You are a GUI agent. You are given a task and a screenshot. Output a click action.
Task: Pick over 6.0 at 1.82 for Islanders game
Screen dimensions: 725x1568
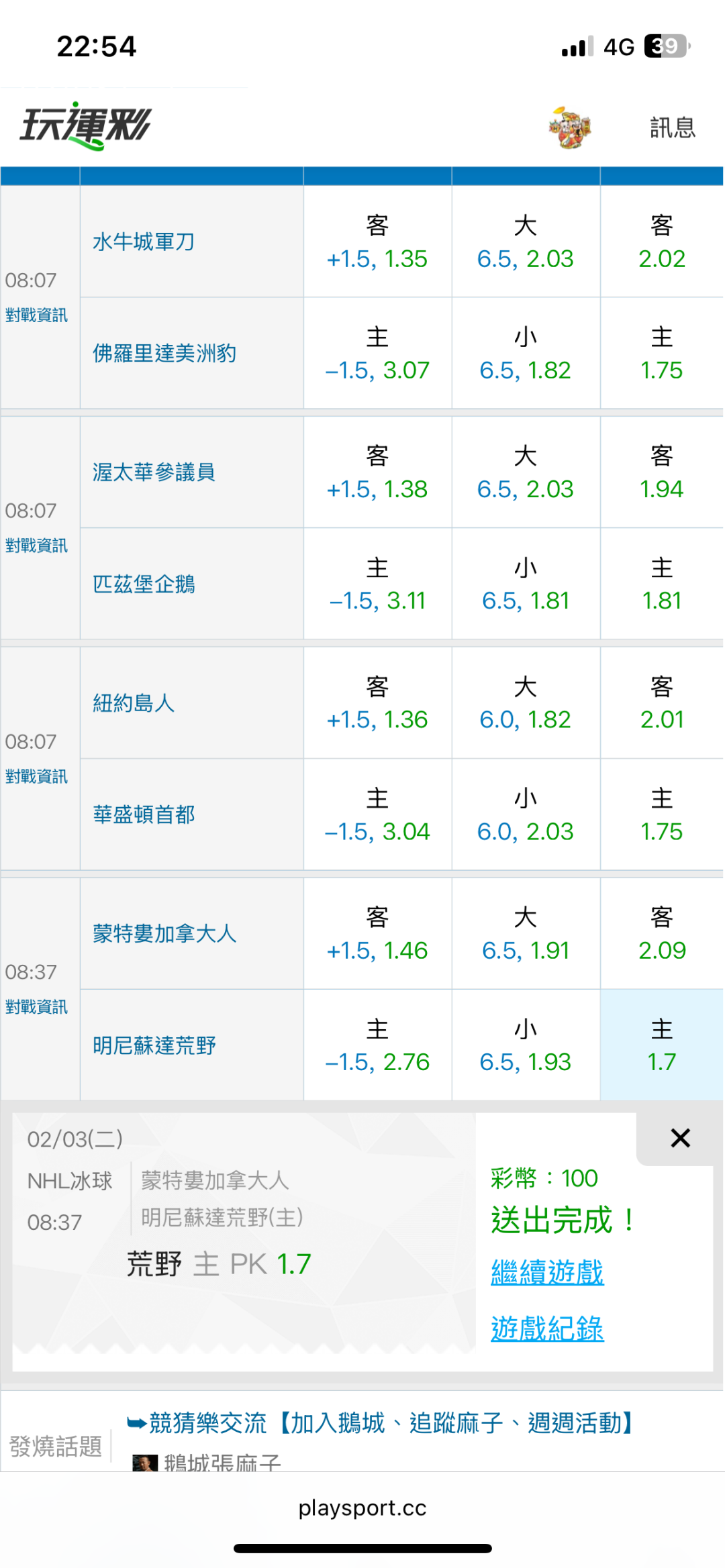525,704
